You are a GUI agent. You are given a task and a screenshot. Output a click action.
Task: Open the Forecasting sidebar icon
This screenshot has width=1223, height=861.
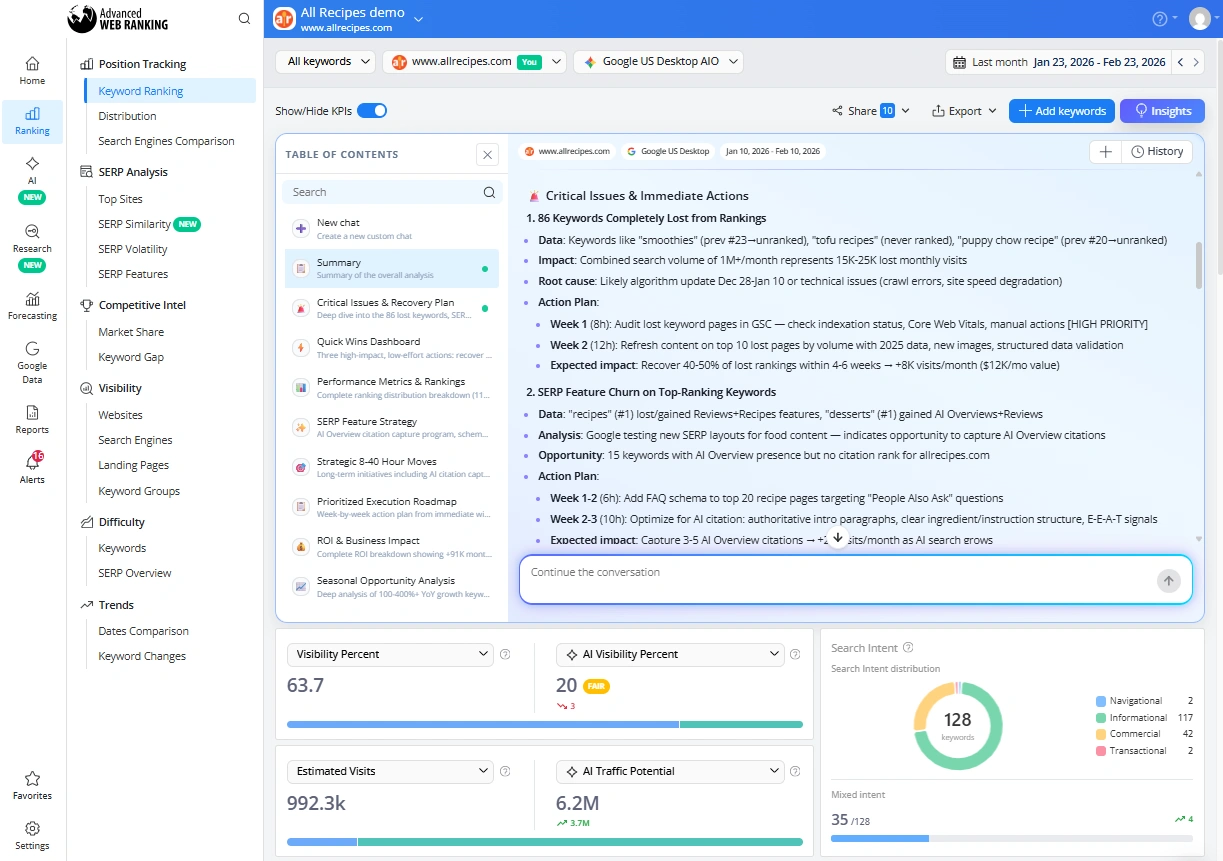pyautogui.click(x=32, y=305)
